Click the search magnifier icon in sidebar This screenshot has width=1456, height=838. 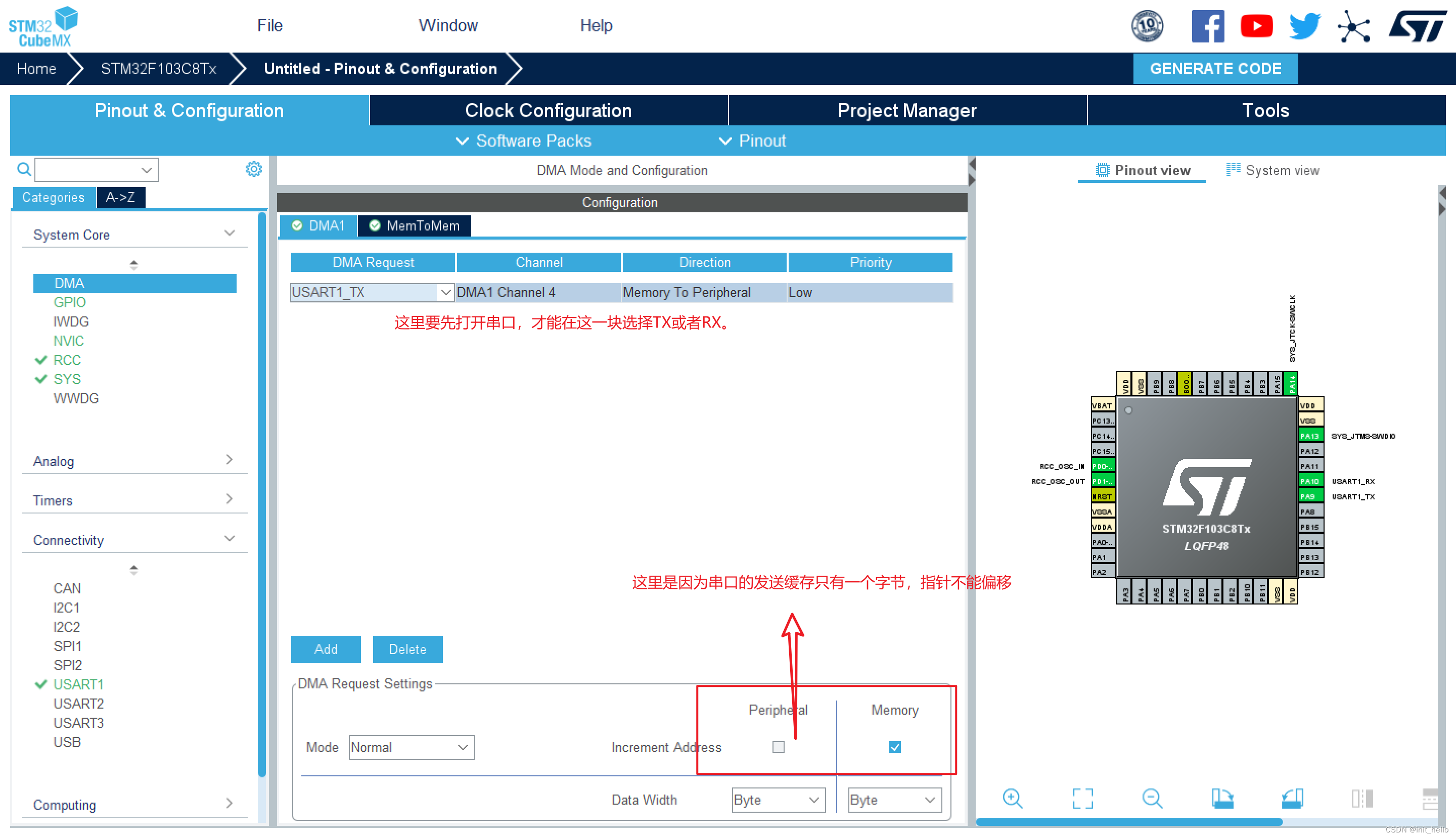click(x=24, y=169)
